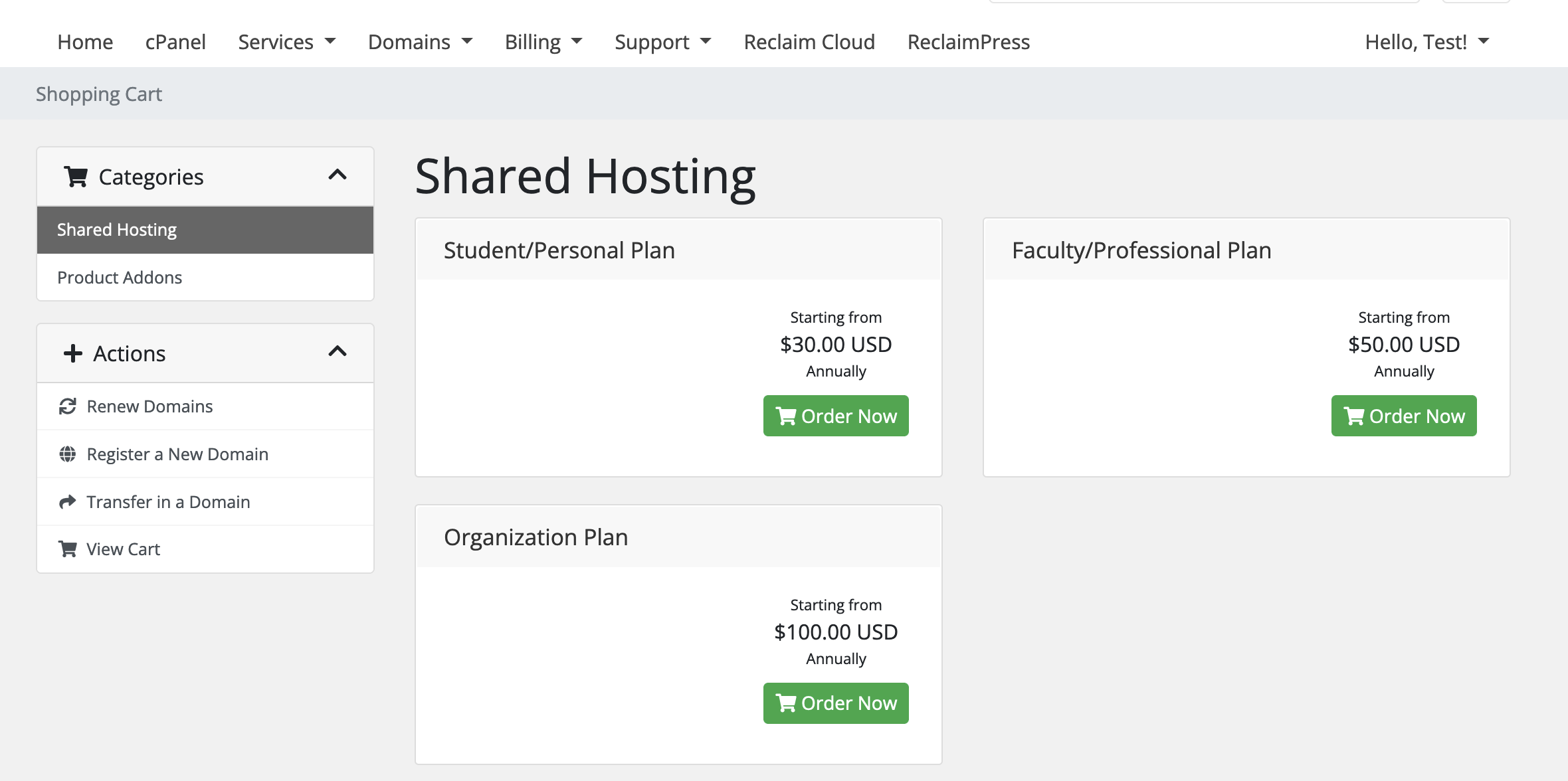This screenshot has width=1568, height=781.
Task: Click the Shared Hosting page heading
Action: (x=585, y=177)
